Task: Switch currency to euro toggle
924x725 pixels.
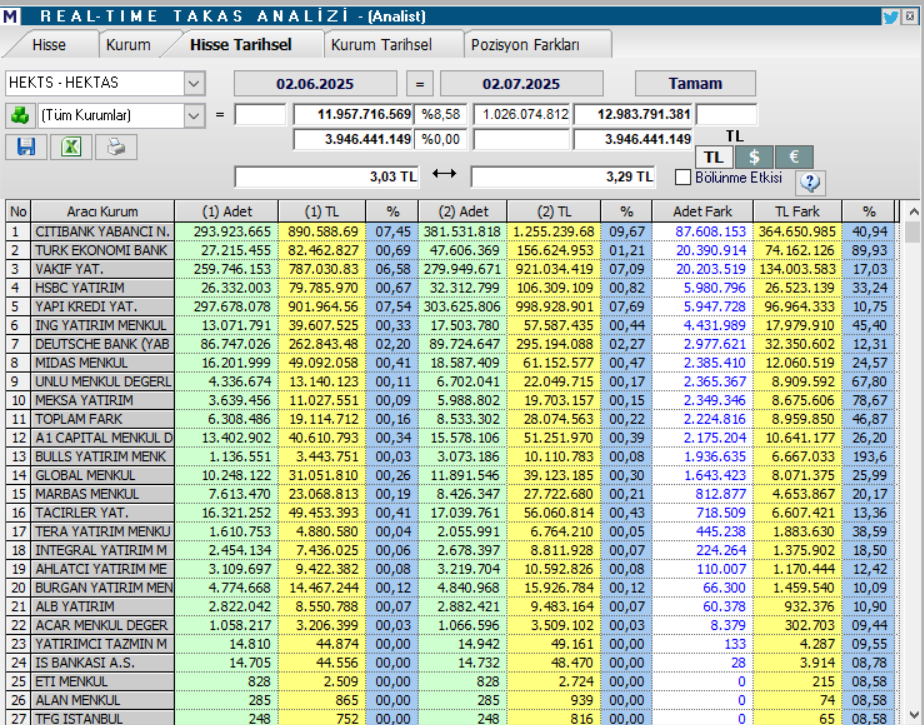Action: point(794,157)
